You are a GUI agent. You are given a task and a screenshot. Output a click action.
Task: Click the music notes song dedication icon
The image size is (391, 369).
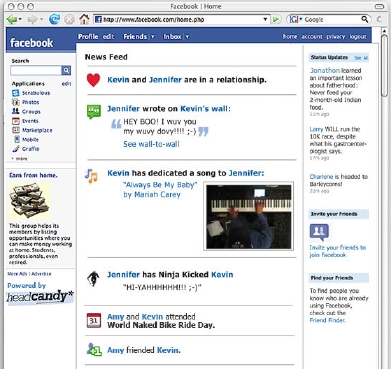[91, 176]
